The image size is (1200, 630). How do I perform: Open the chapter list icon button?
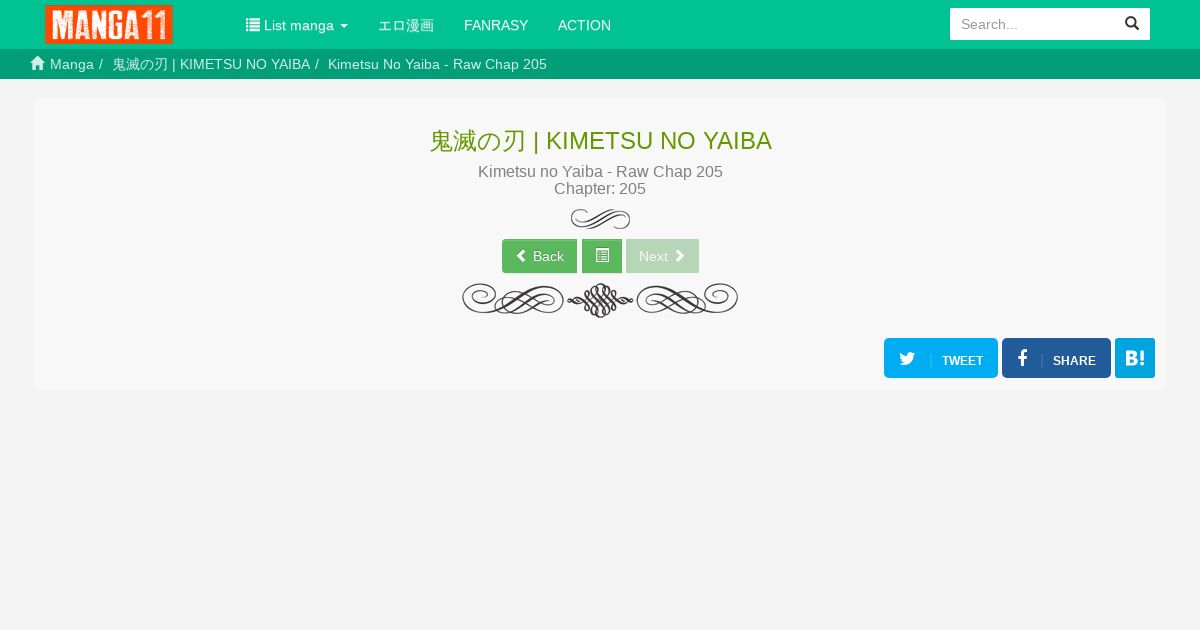click(x=602, y=256)
